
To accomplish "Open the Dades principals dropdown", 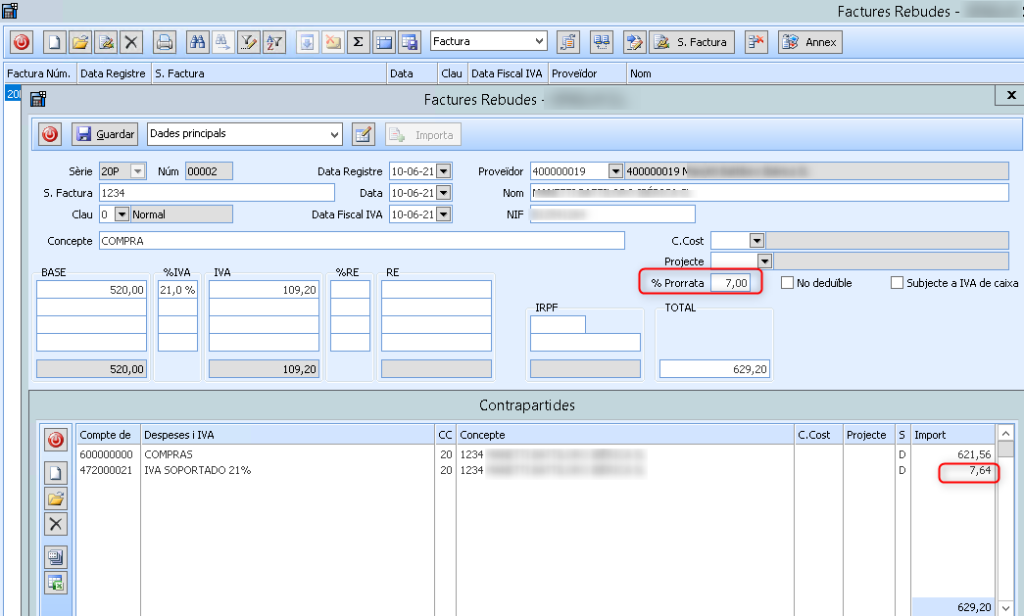I will pyautogui.click(x=334, y=134).
